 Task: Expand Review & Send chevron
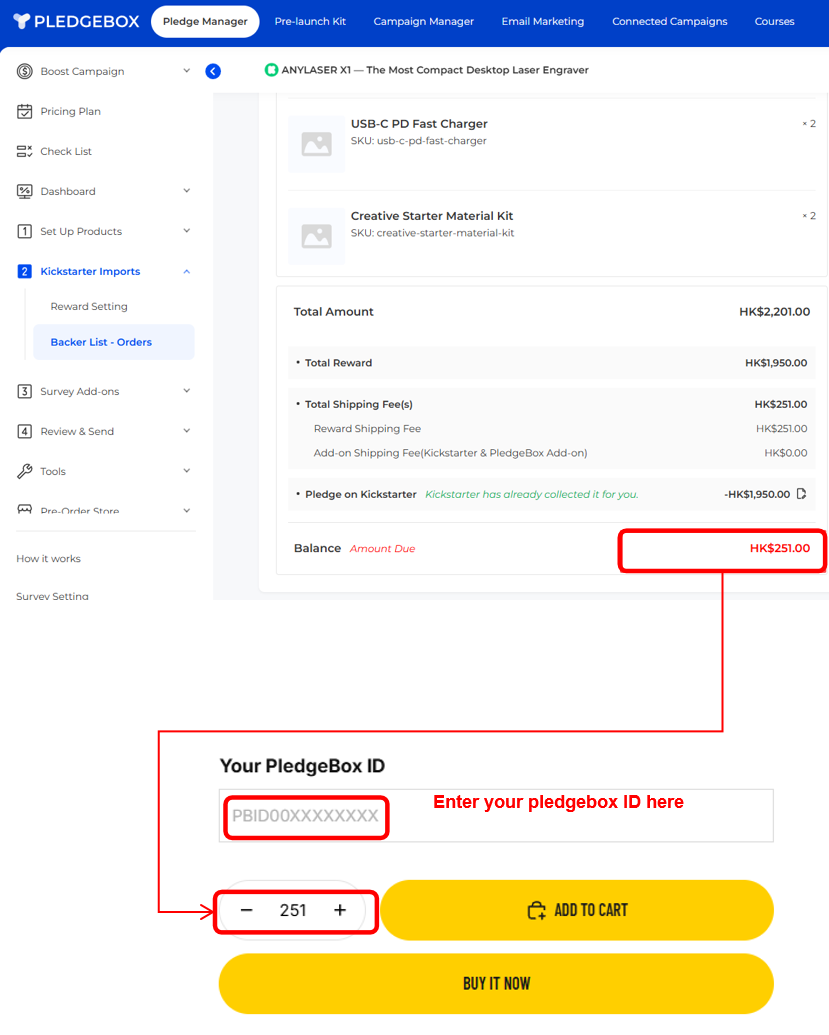[187, 431]
